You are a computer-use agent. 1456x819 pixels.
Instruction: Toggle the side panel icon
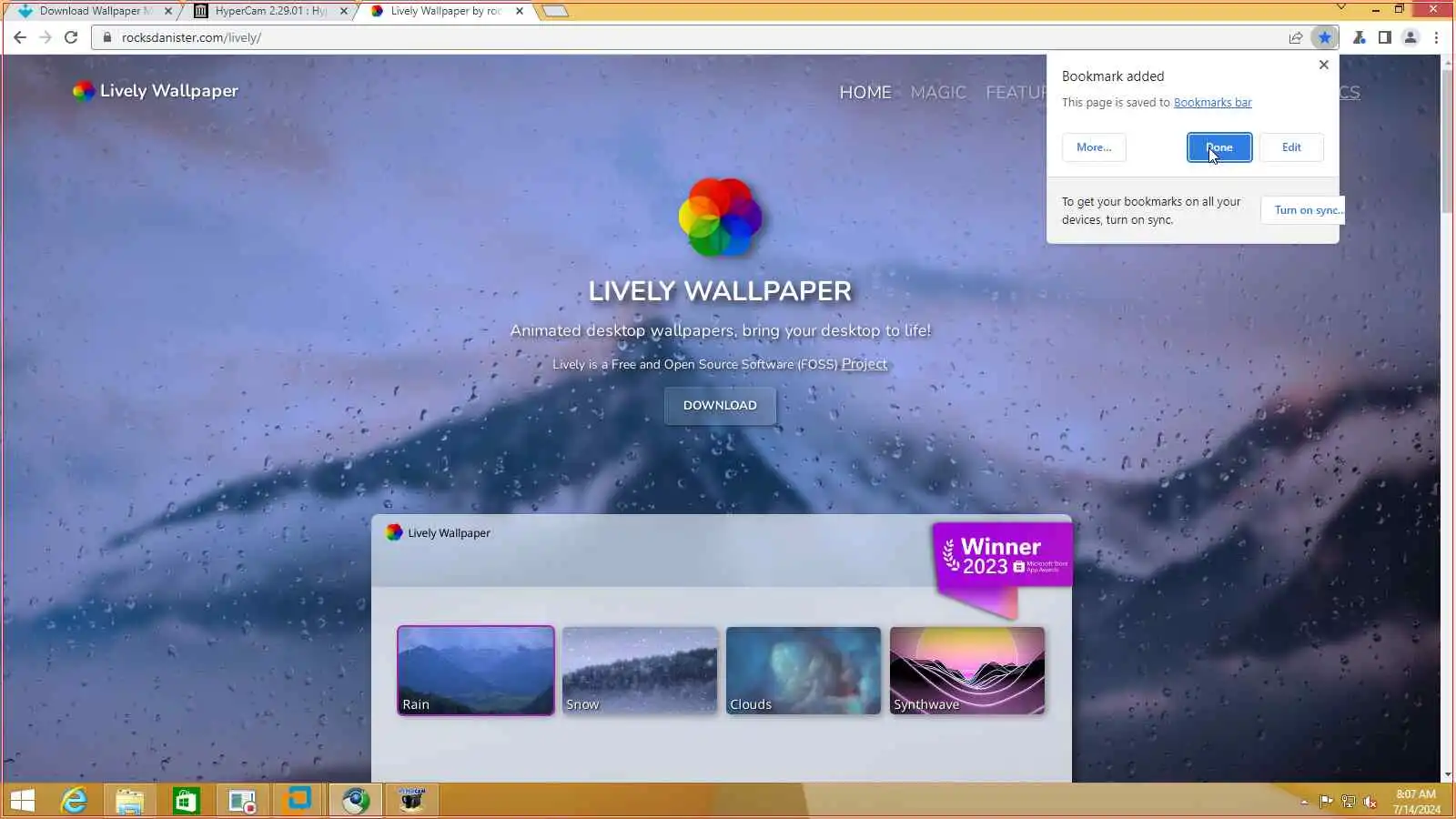1384,37
